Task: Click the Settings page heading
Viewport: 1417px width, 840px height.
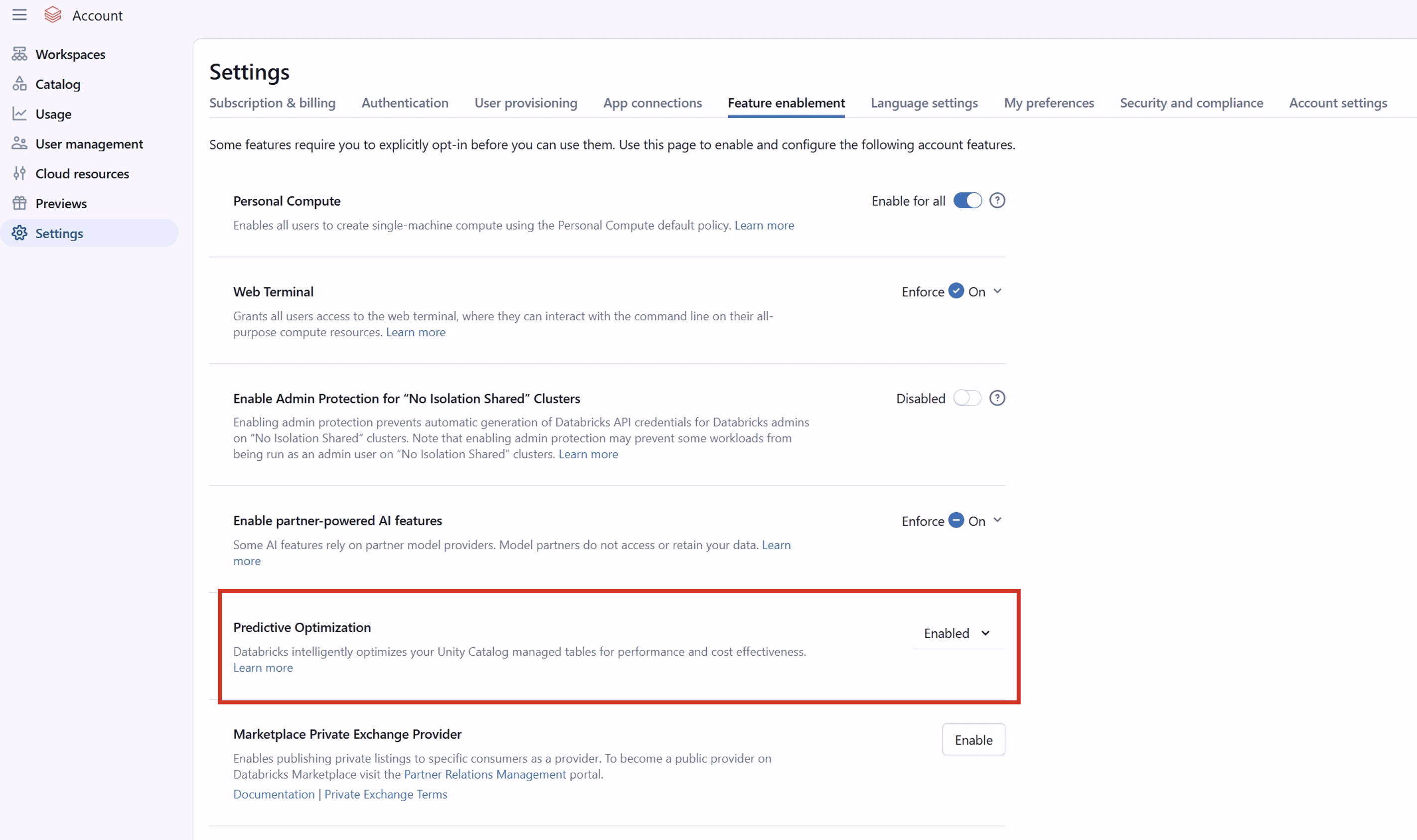Action: point(249,72)
